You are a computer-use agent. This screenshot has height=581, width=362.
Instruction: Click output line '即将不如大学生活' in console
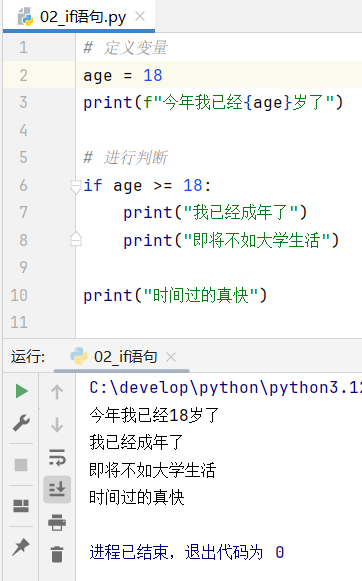tap(152, 470)
